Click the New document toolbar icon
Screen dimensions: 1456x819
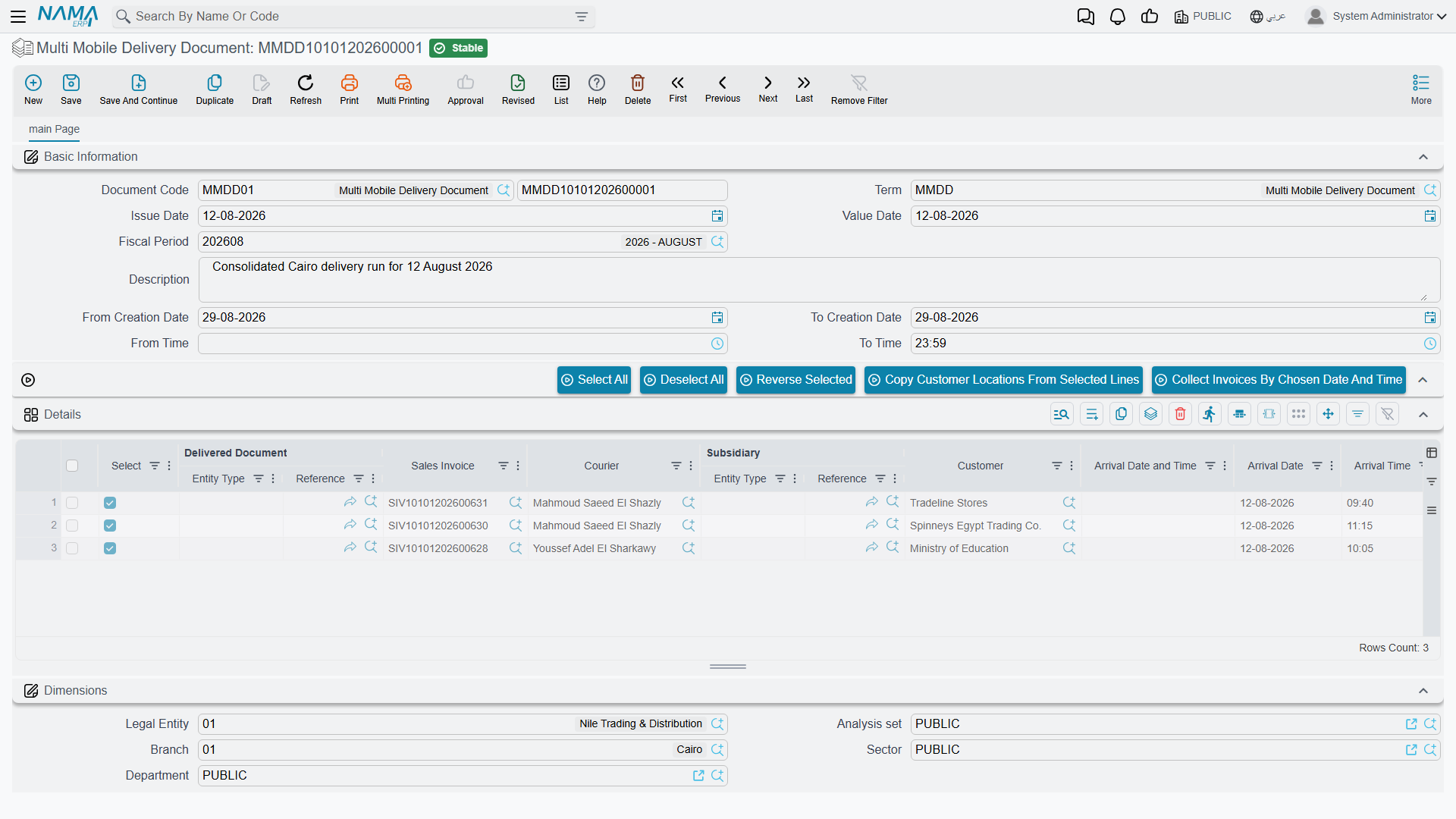click(x=33, y=89)
